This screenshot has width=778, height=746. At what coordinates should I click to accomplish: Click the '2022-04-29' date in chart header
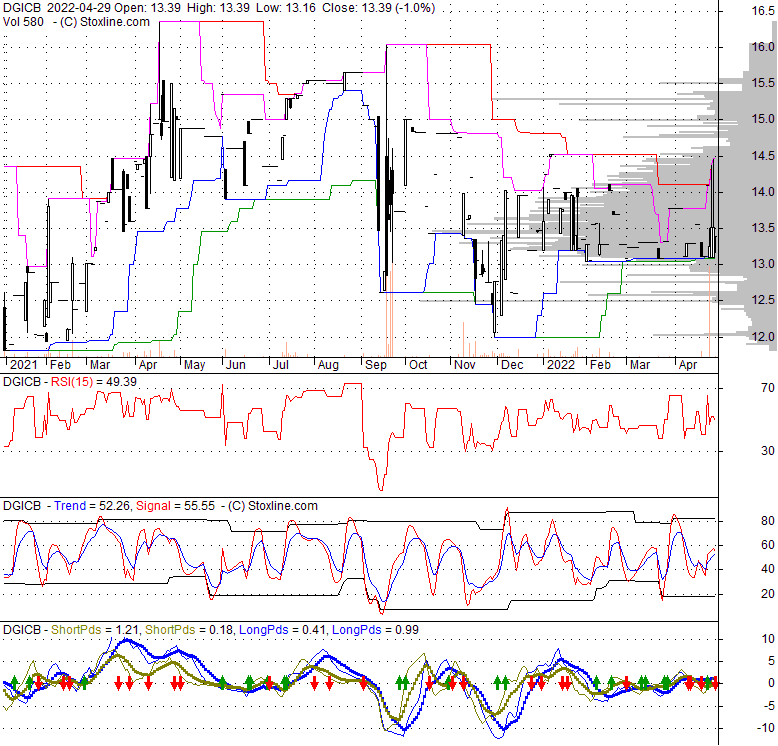coord(79,8)
